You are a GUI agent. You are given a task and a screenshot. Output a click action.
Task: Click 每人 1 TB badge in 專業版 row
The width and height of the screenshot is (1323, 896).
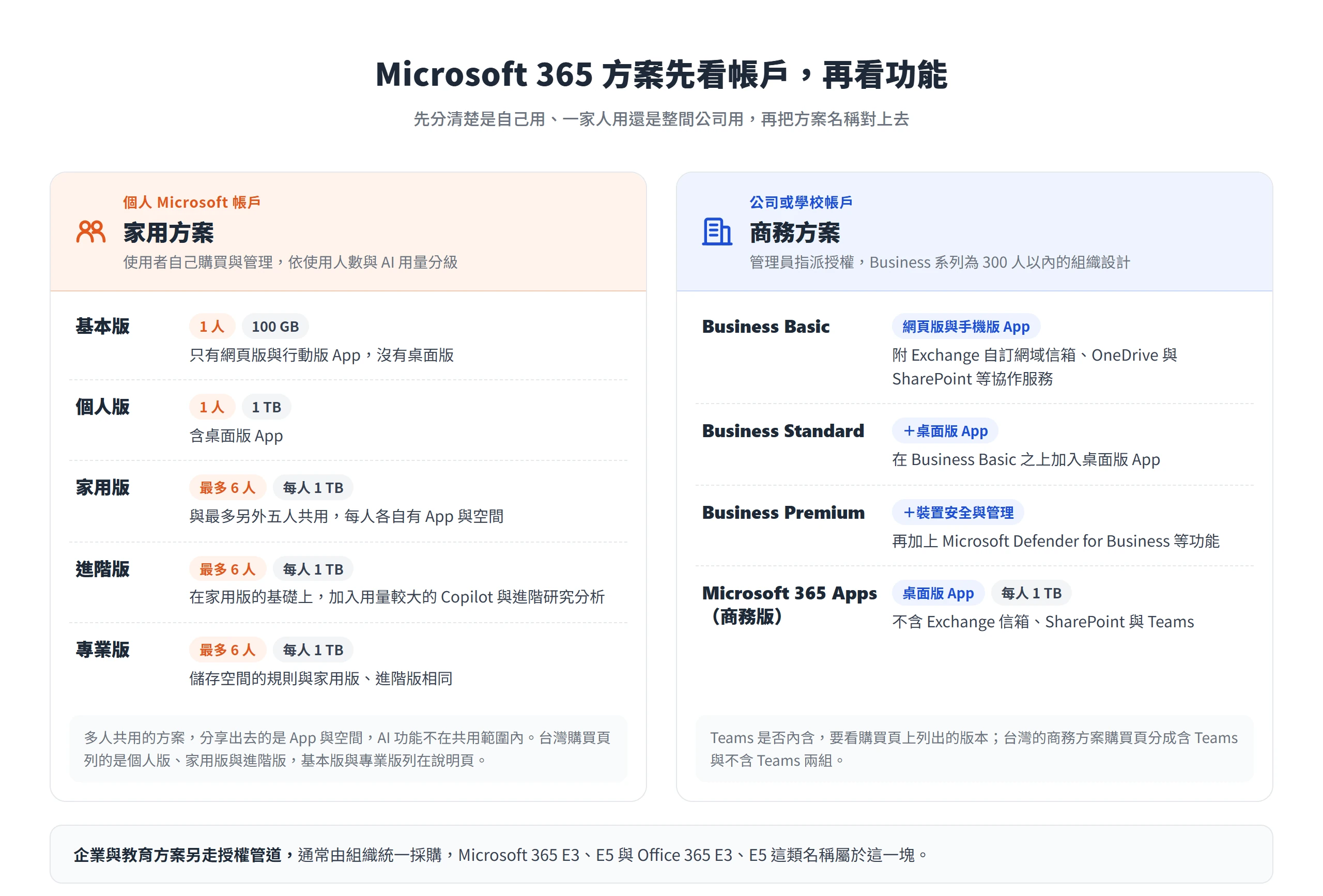click(x=313, y=650)
